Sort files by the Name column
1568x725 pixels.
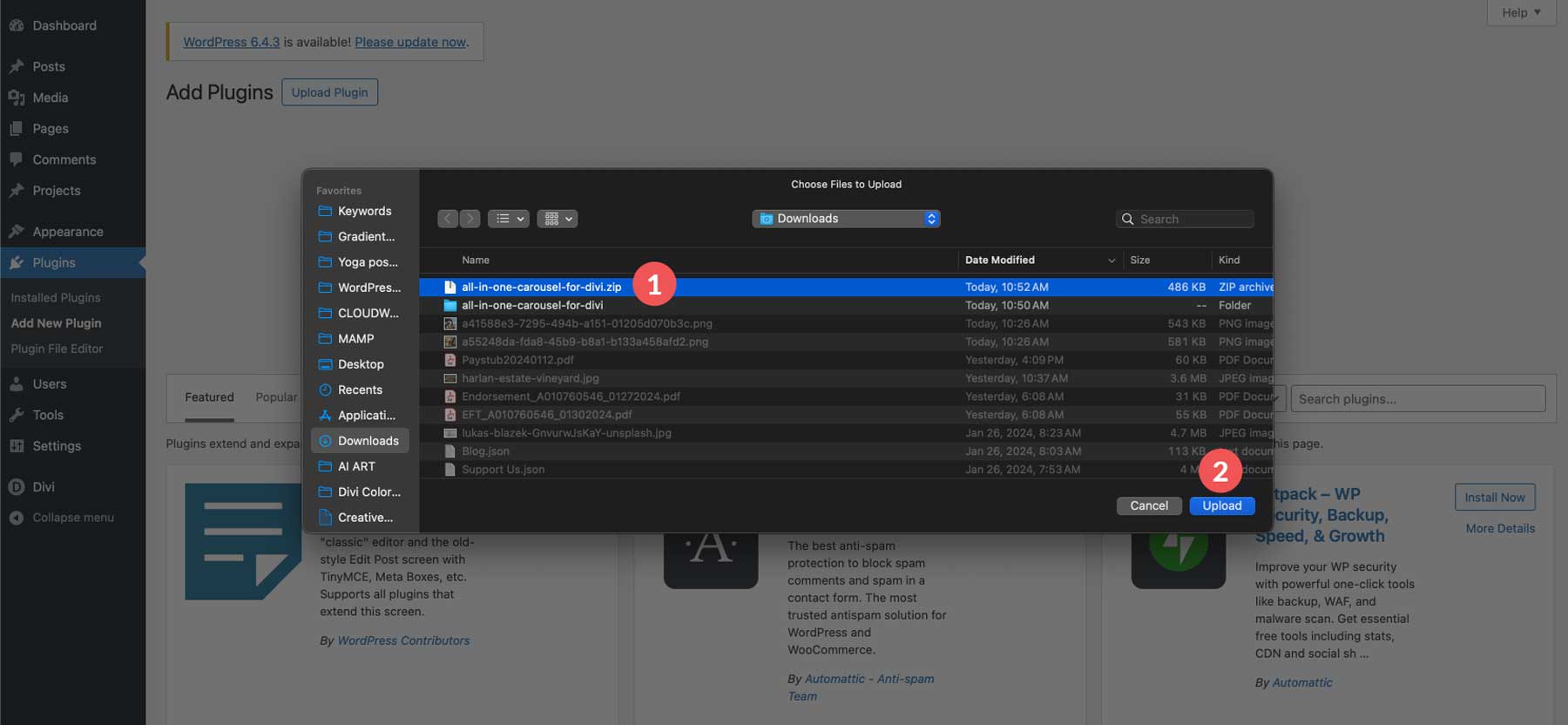476,260
